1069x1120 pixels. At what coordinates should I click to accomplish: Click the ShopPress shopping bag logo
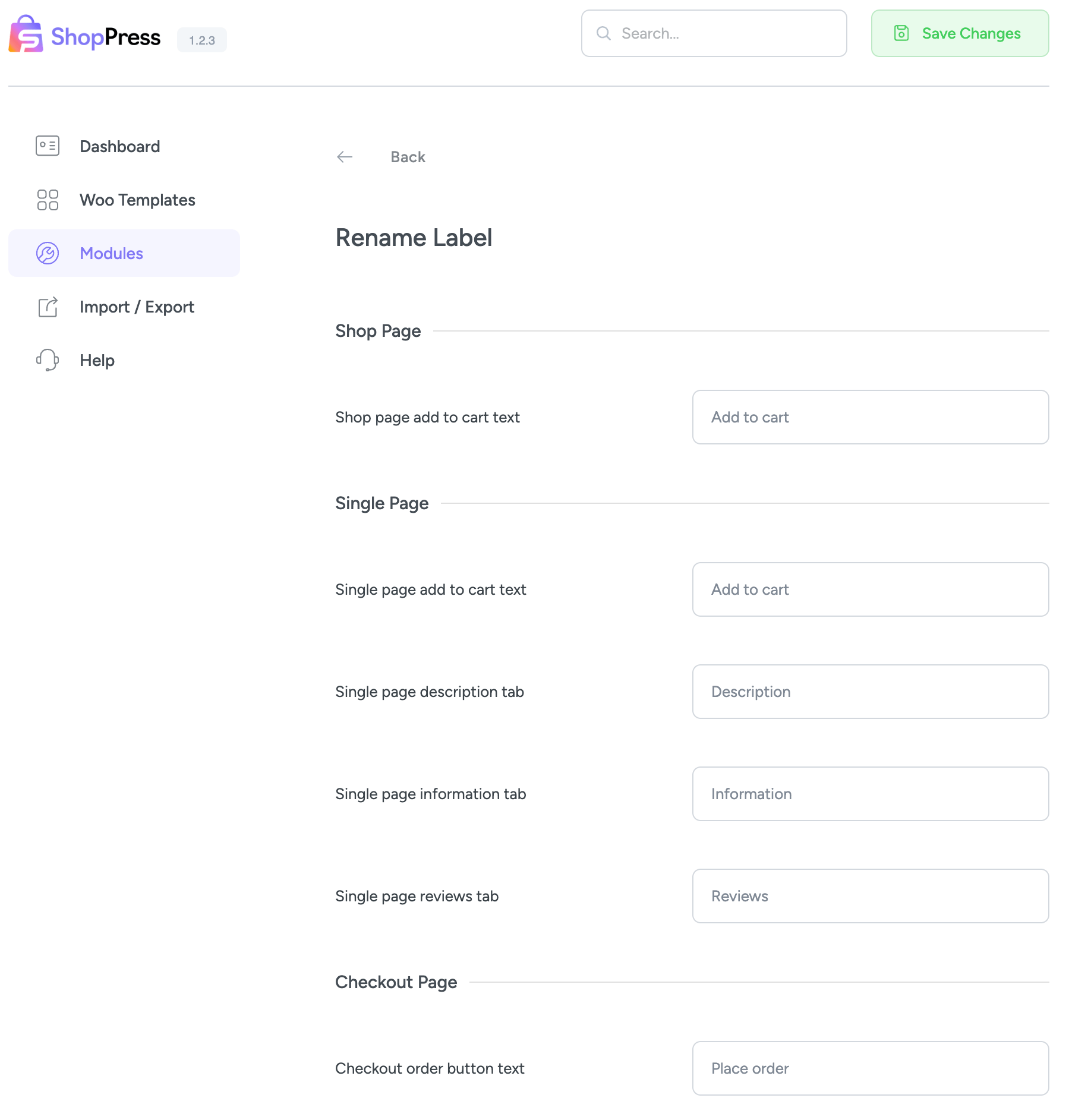tap(26, 34)
